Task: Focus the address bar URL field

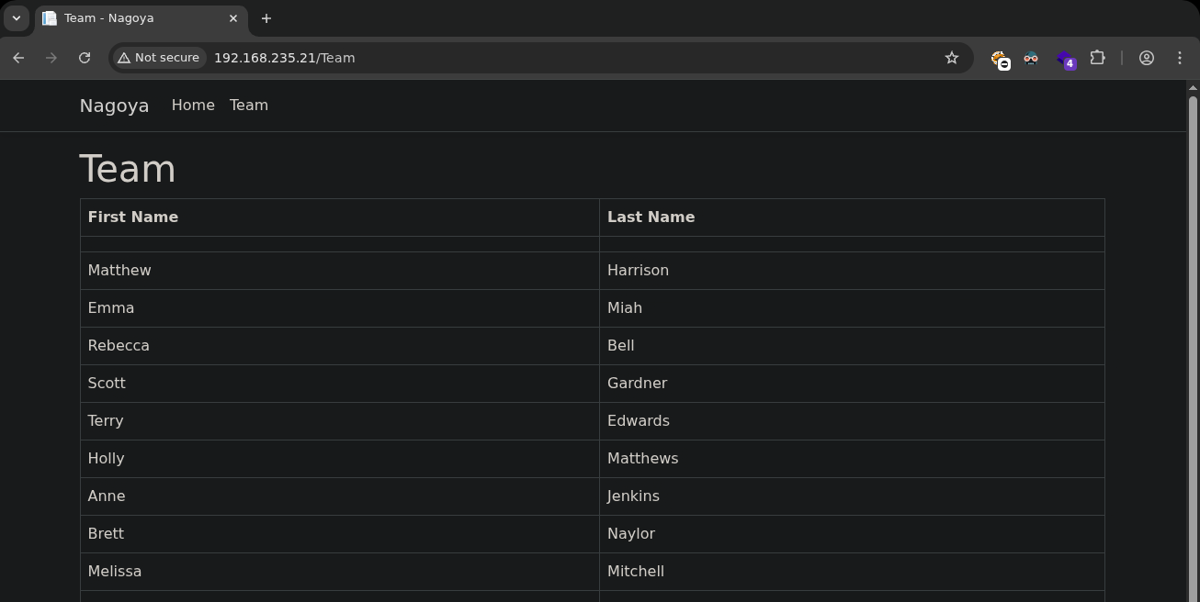Action: tap(560, 58)
